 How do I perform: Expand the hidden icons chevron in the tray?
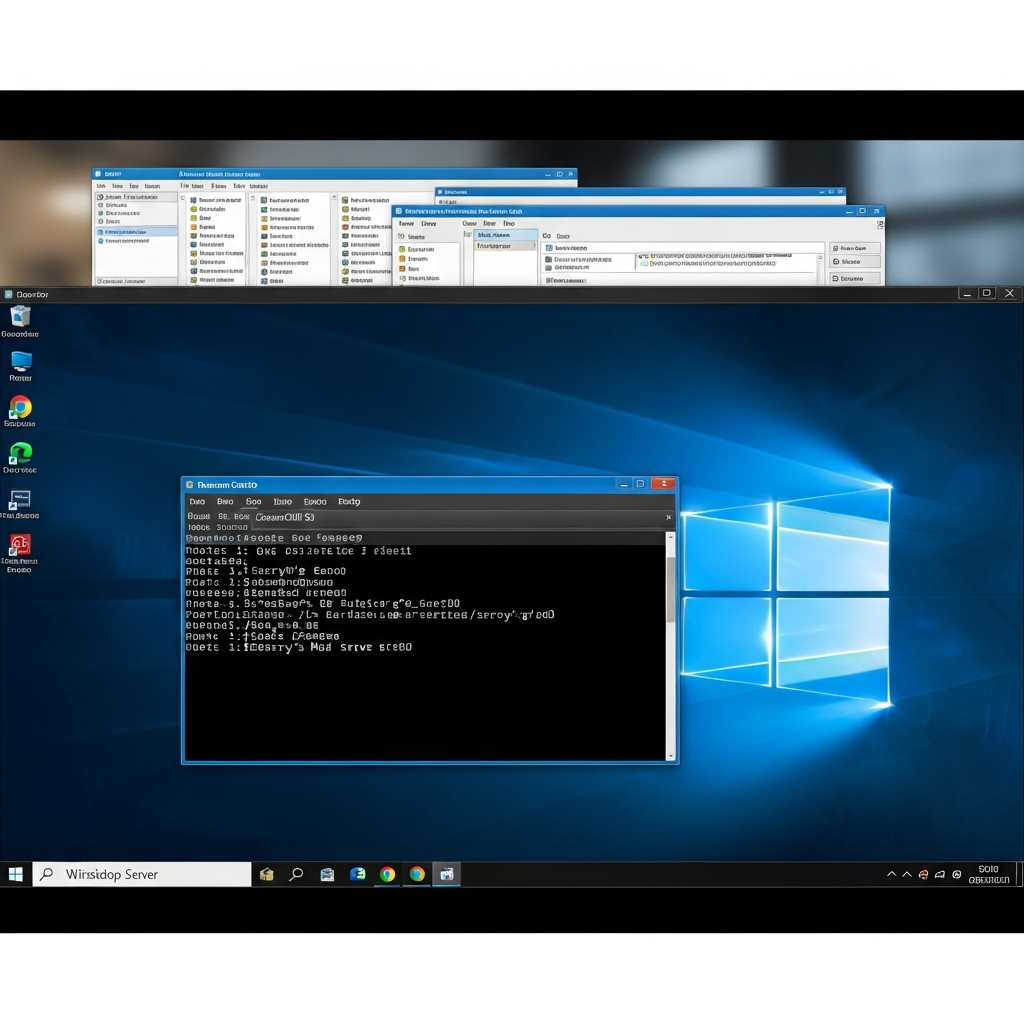click(891, 873)
